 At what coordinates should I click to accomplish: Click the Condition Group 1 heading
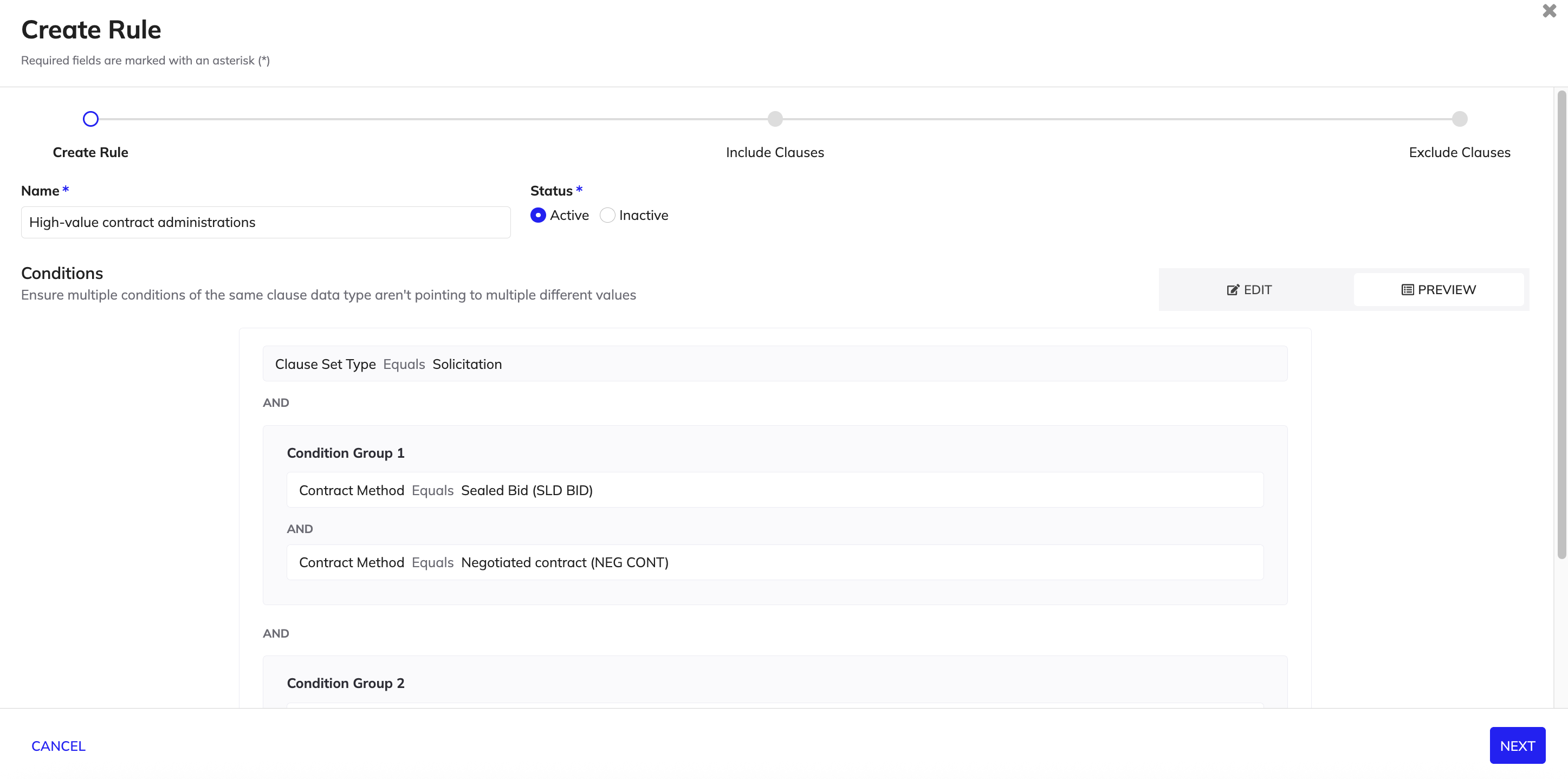pyautogui.click(x=346, y=453)
